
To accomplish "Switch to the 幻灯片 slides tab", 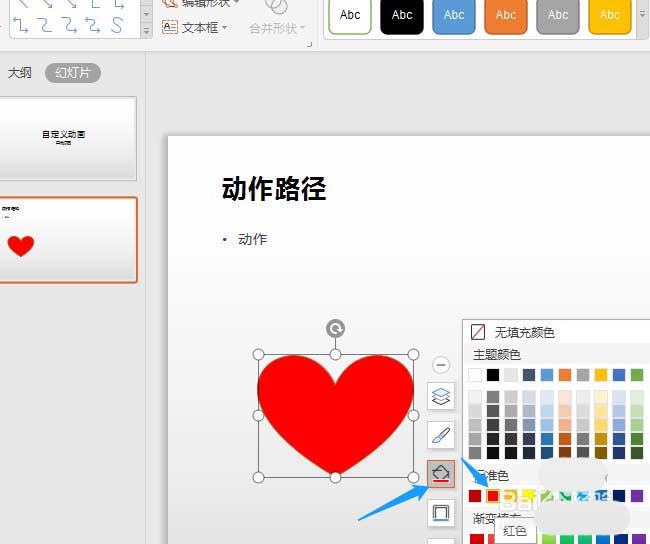I will tap(73, 73).
